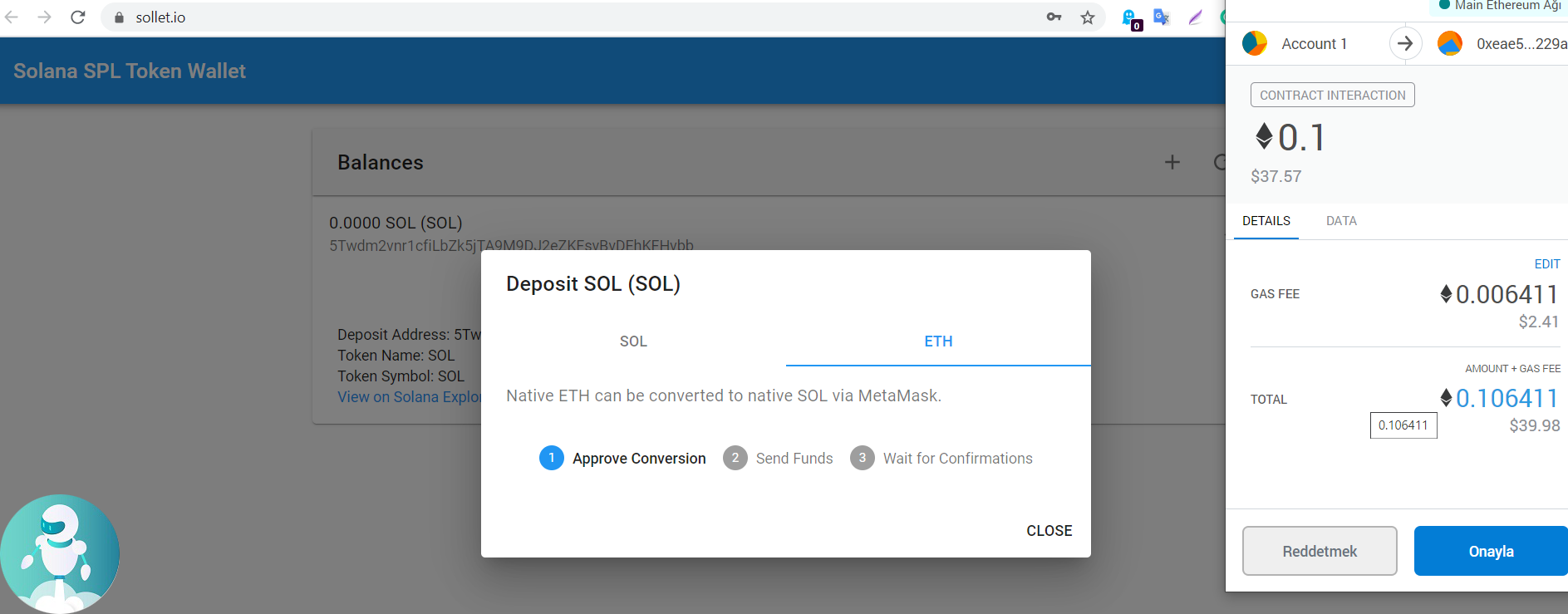This screenshot has height=614, width=1568.
Task: Add a token with the plus icon
Action: tap(1172, 162)
